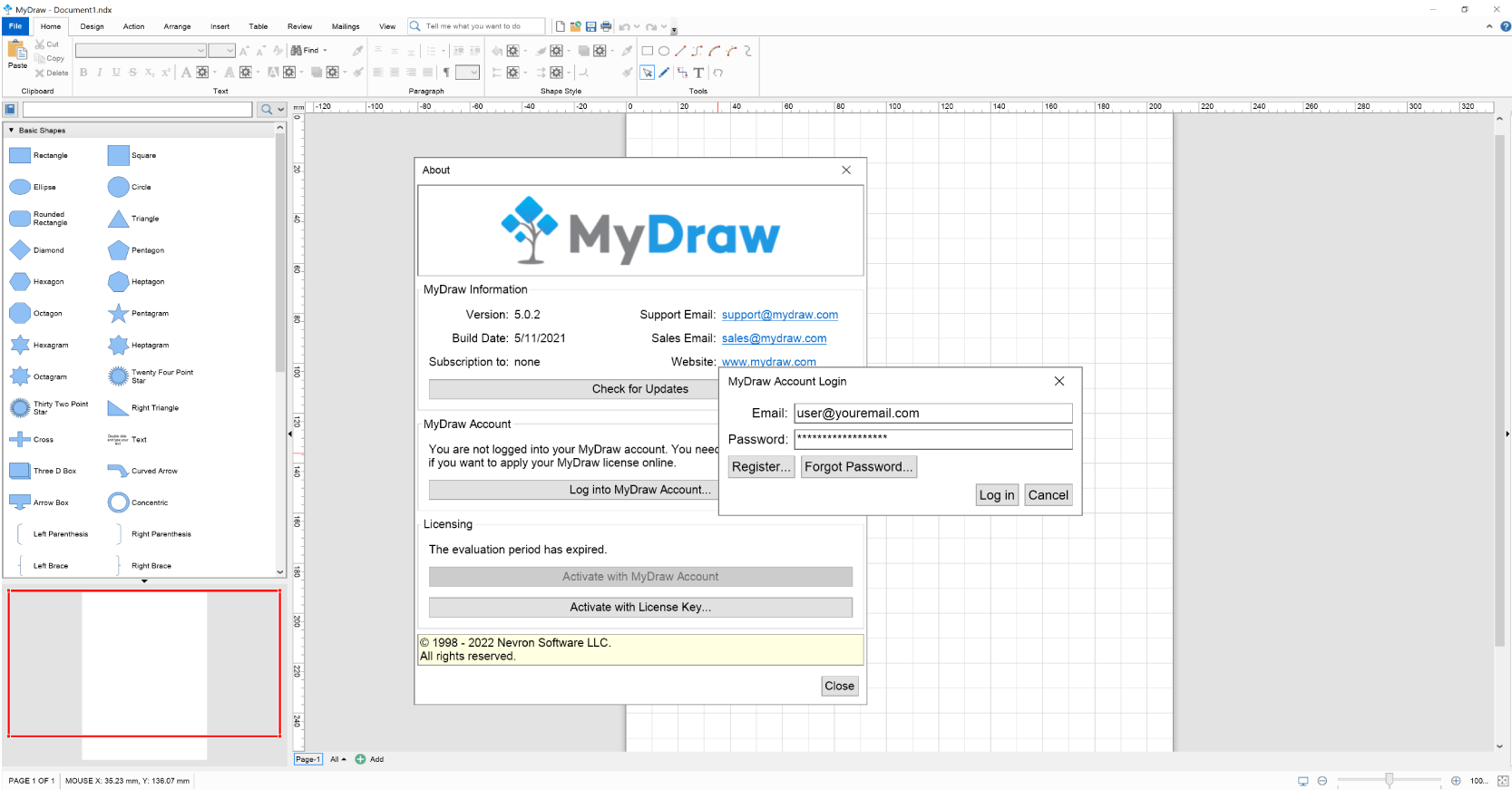Open the quick access toolbar customize dropdown
The height and width of the screenshot is (790, 1512).
point(674,30)
